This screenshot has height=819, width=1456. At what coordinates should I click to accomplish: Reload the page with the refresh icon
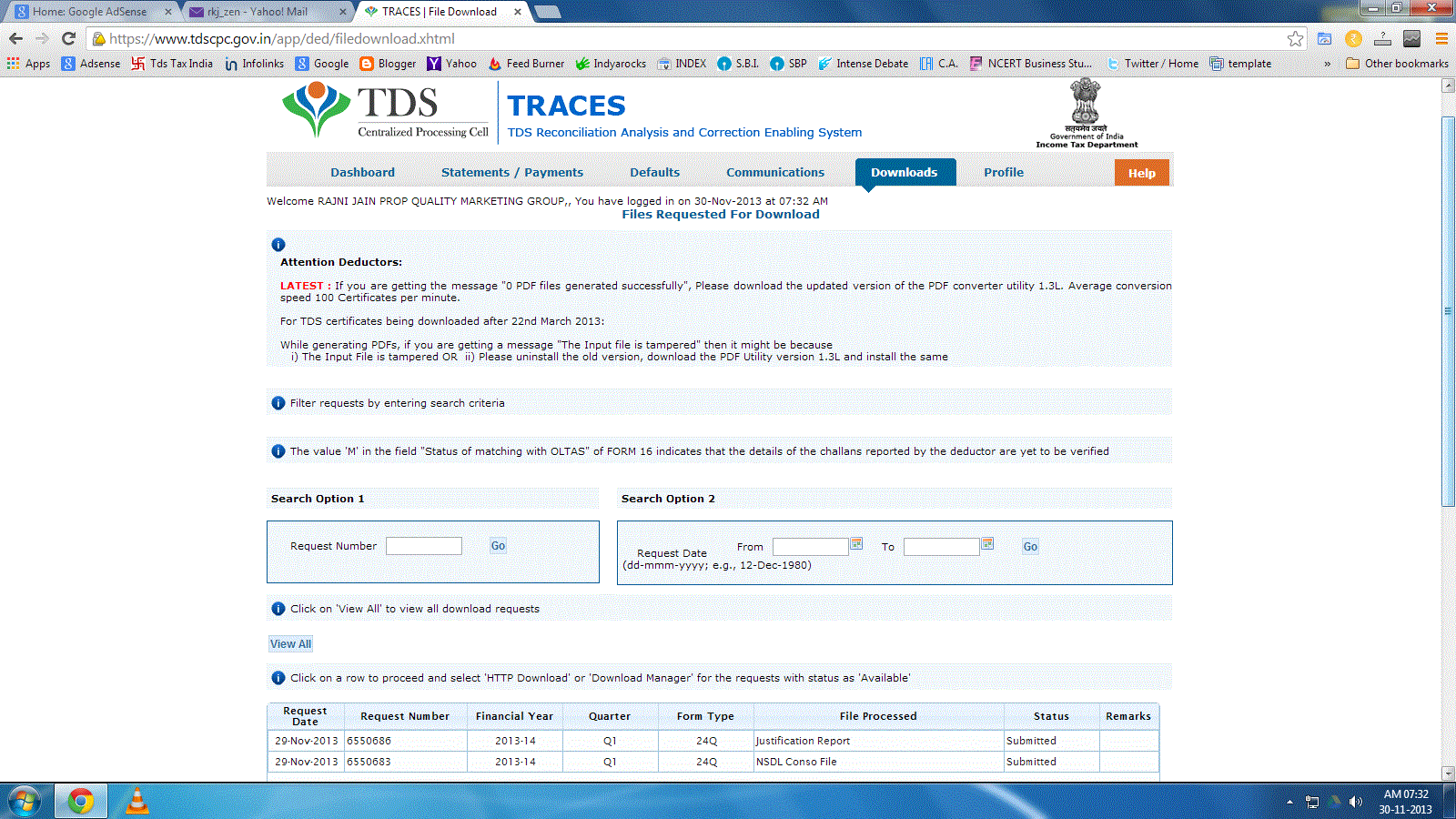click(68, 38)
